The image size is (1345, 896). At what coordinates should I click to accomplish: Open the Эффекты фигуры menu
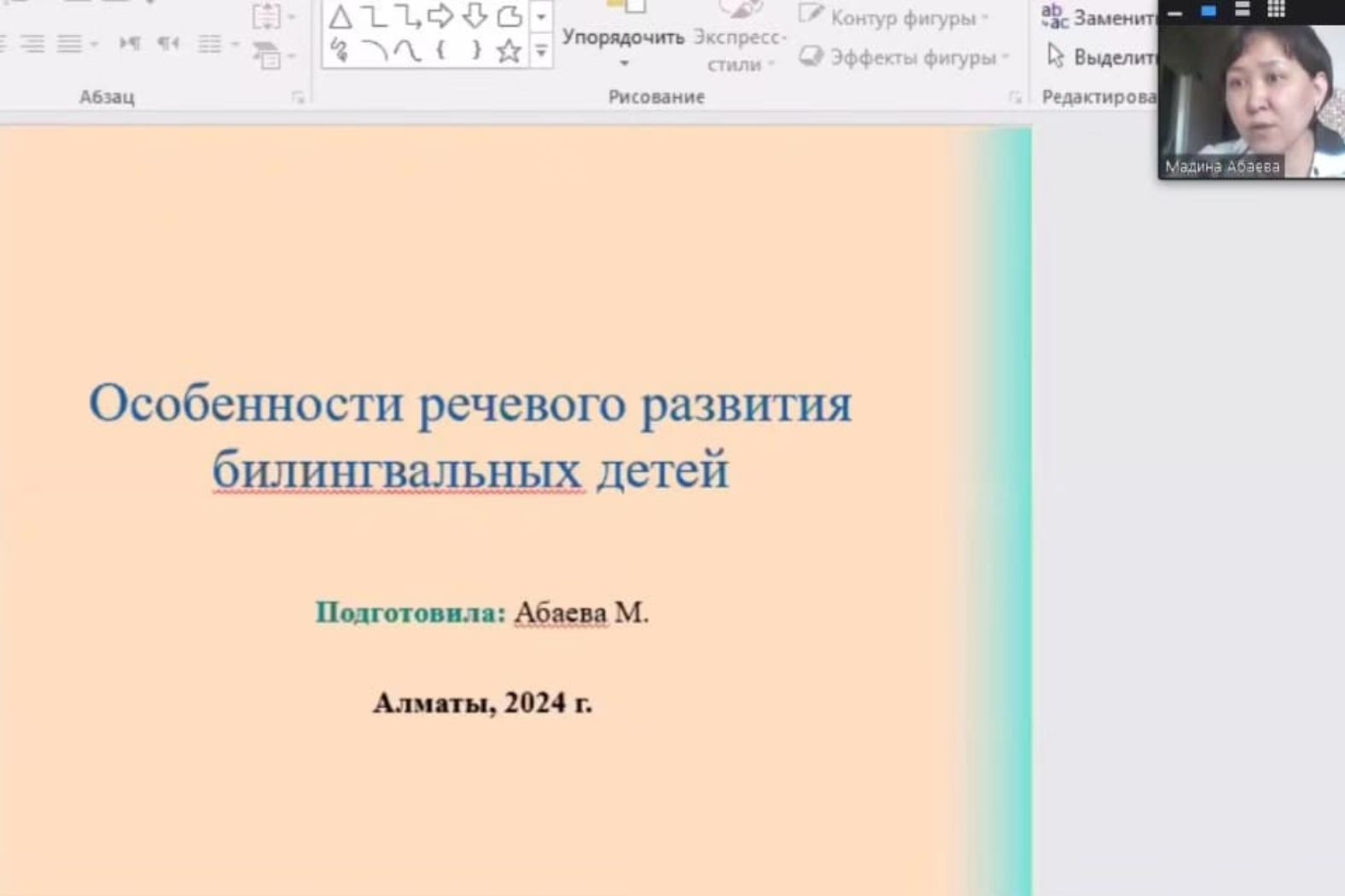point(904,57)
